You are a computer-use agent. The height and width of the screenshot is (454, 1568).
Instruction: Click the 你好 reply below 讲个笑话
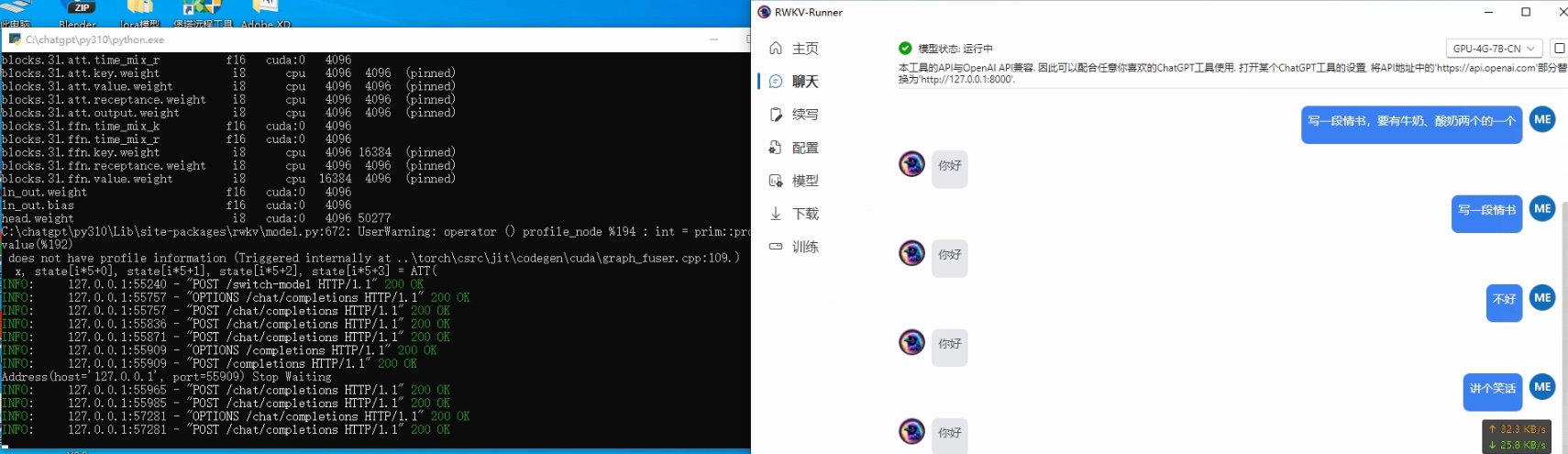(949, 435)
